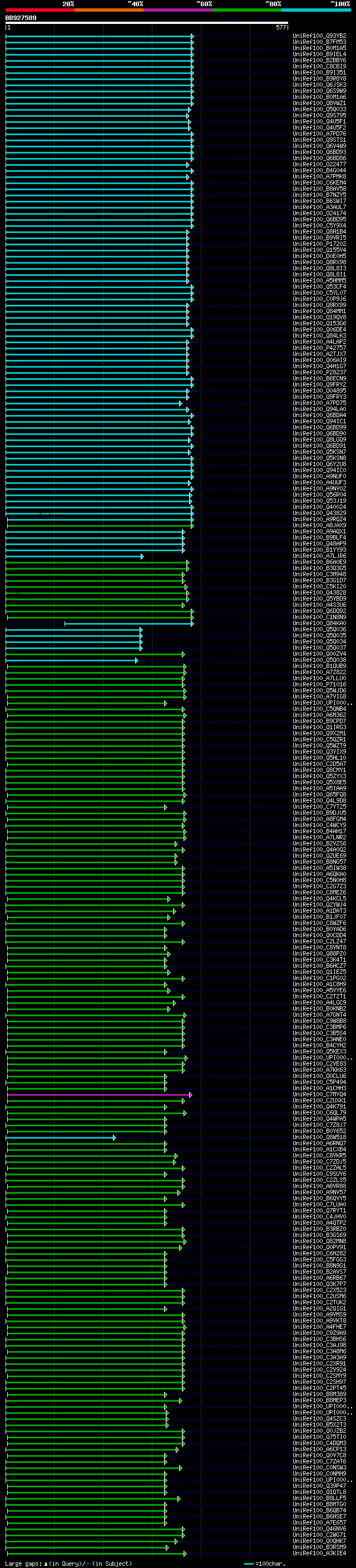Screen dimensions: 356x1568
Task: Open hit UniRef100_B9IEL4
Action: coord(319,54)
